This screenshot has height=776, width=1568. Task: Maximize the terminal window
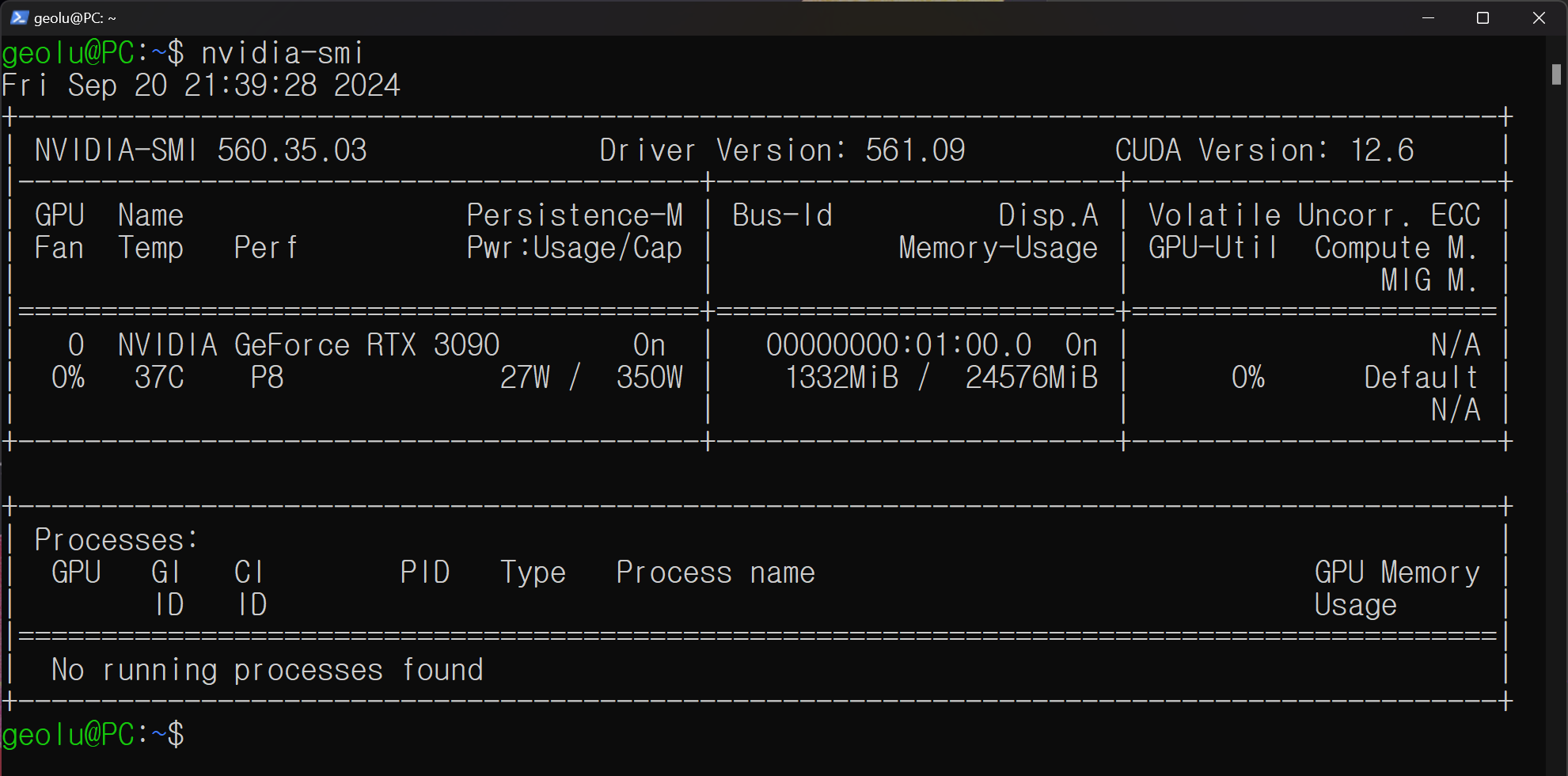[1483, 17]
